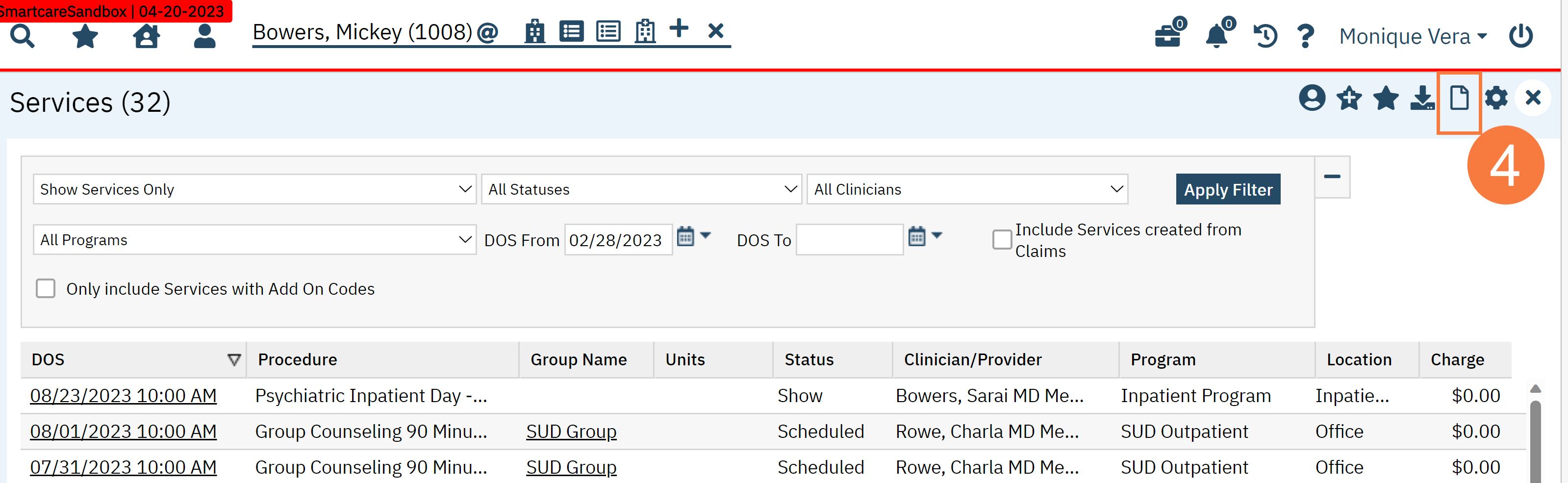Image resolution: width=1568 pixels, height=483 pixels.
Task: Open the Monique Vera user menu
Action: [1412, 37]
